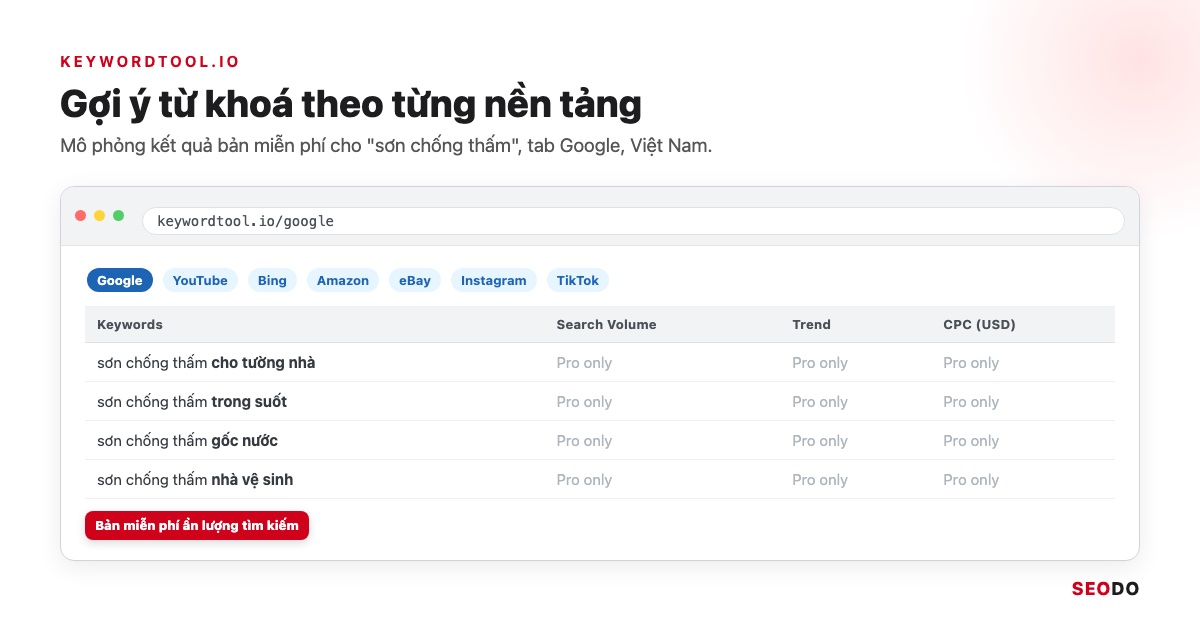Switch to the Amazon tab
This screenshot has width=1200, height=621.
pyautogui.click(x=343, y=280)
